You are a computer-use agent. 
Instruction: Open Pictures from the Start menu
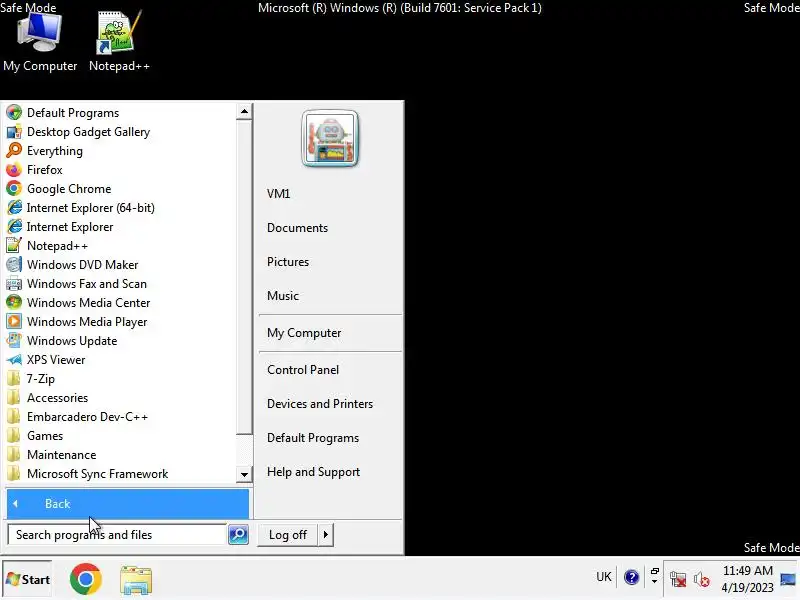coord(288,262)
